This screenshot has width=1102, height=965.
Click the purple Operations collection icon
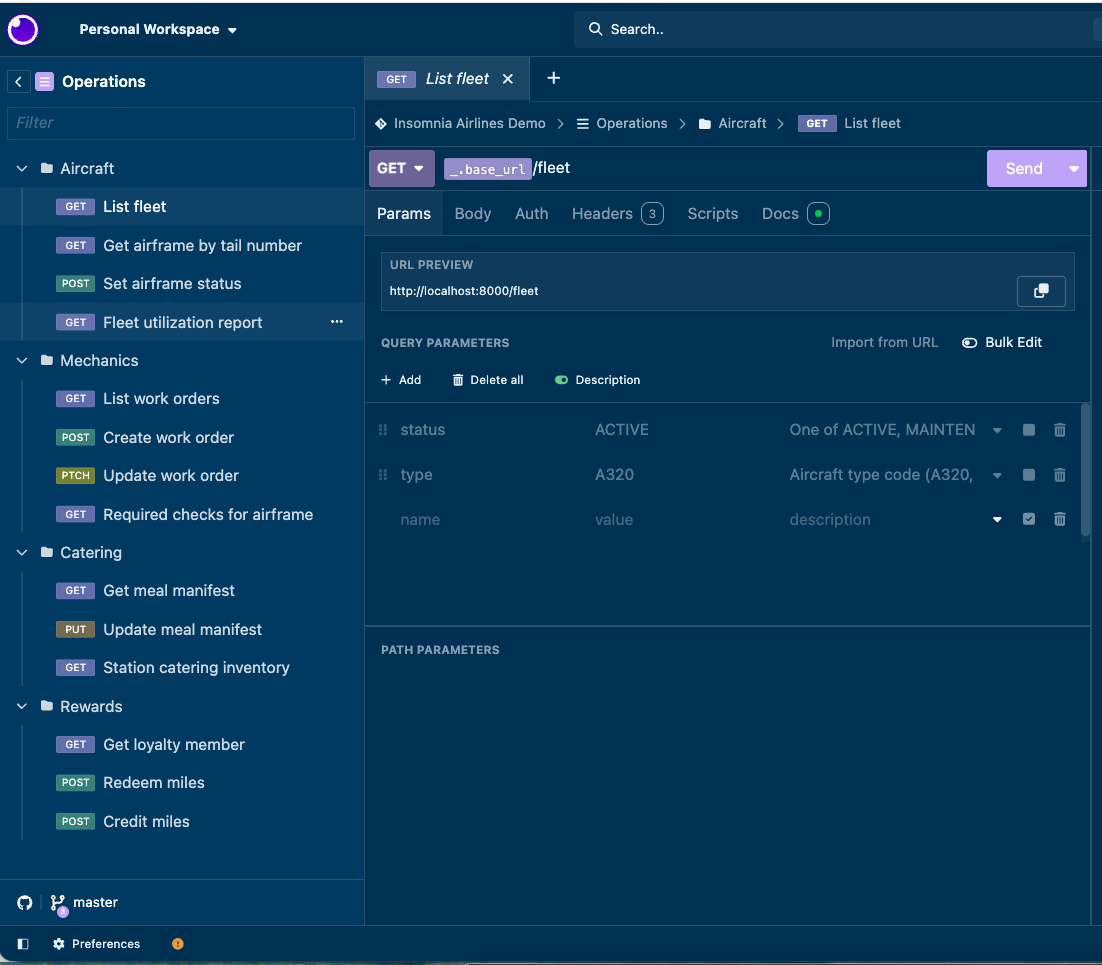point(44,82)
